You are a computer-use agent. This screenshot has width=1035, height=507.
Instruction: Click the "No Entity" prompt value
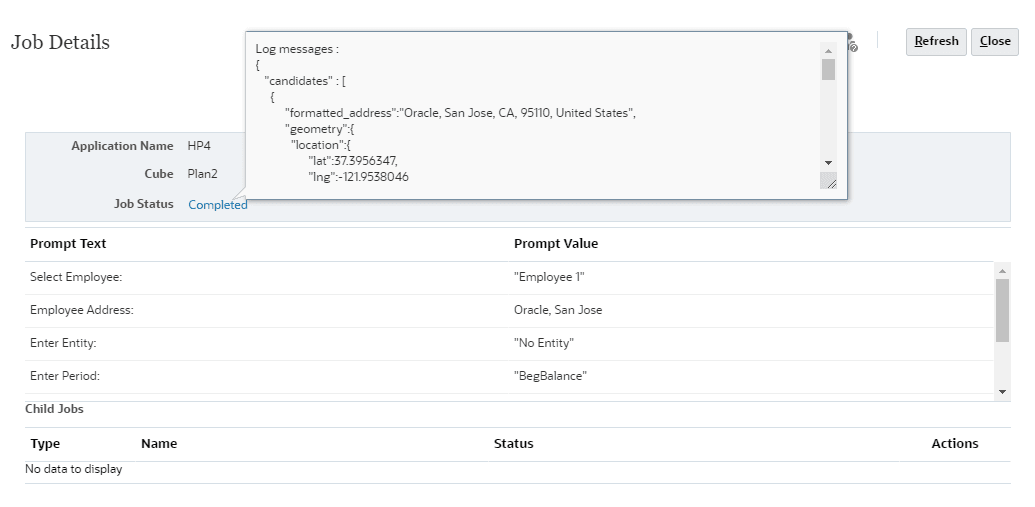coord(544,343)
